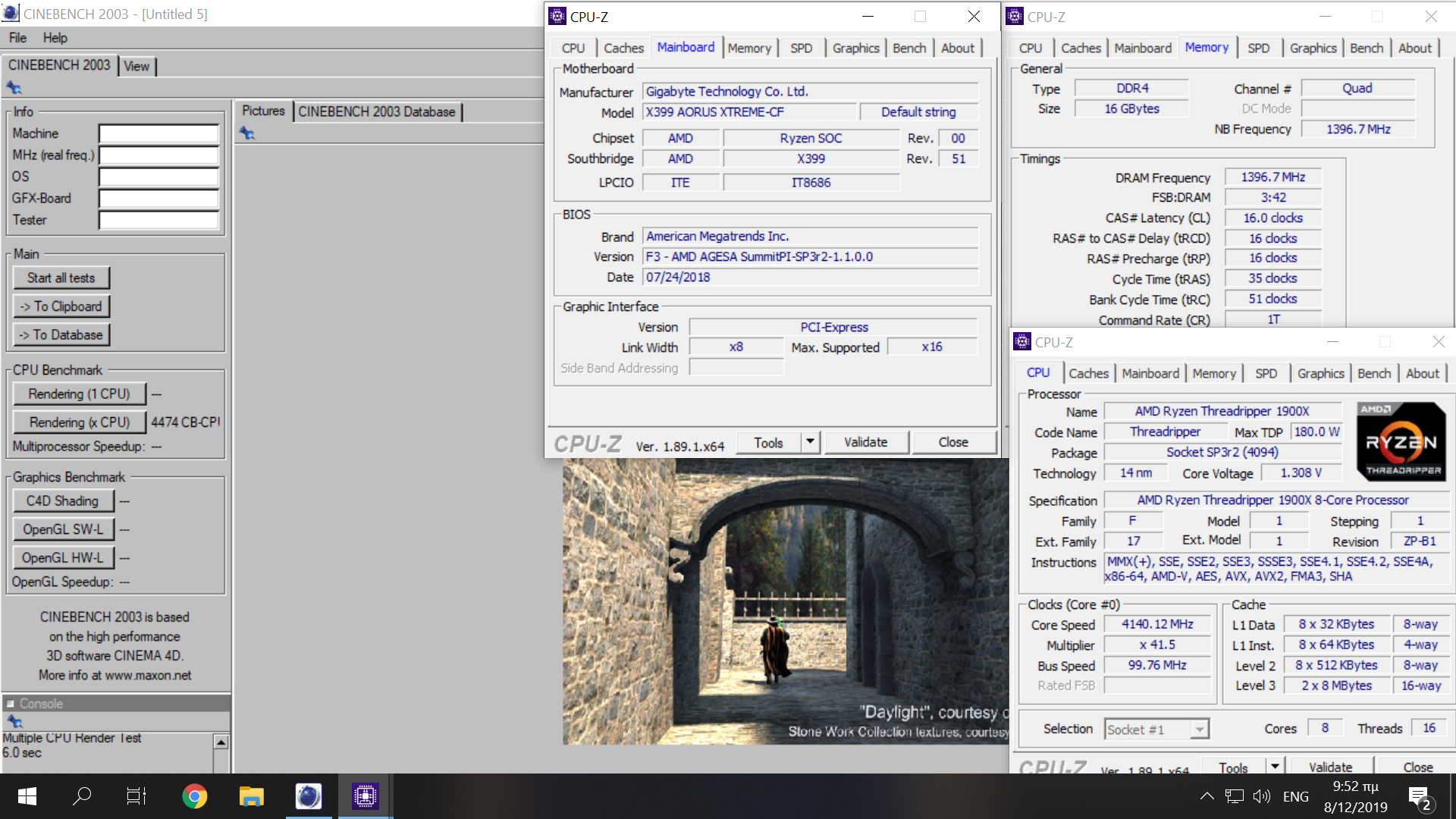The image size is (1456, 819).
Task: Click Validate in Mainboard CPU-Z window
Action: pyautogui.click(x=865, y=442)
